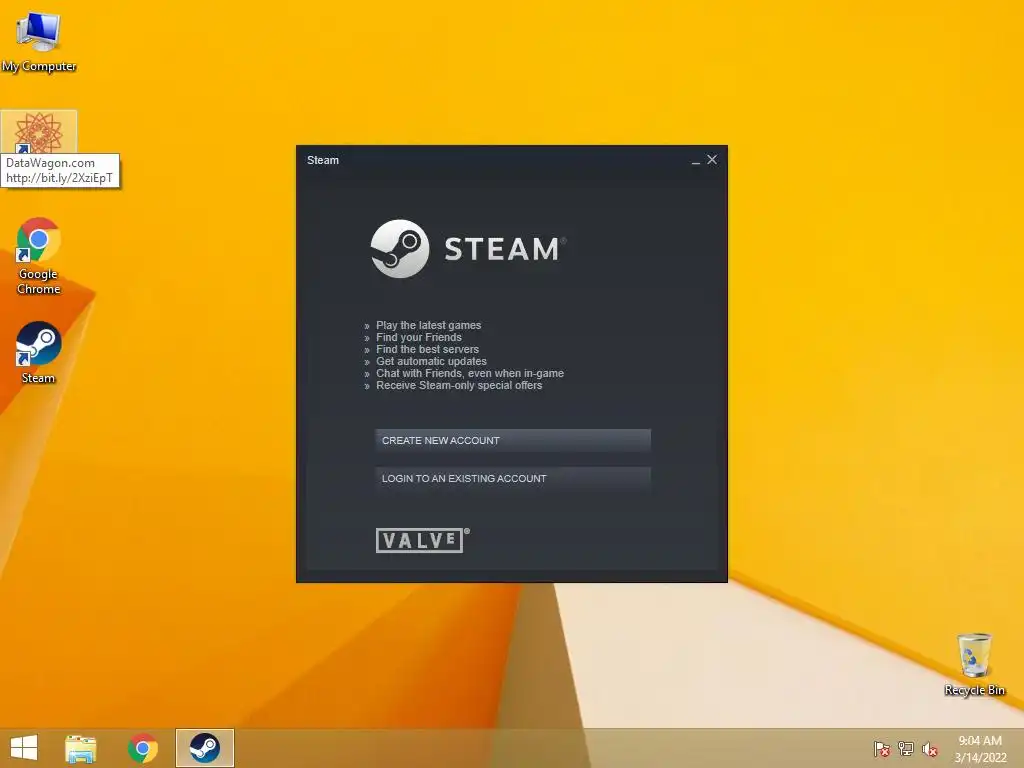Viewport: 1024px width, 768px height.
Task: Select Recycle Bin desktop icon
Action: pyautogui.click(x=974, y=664)
